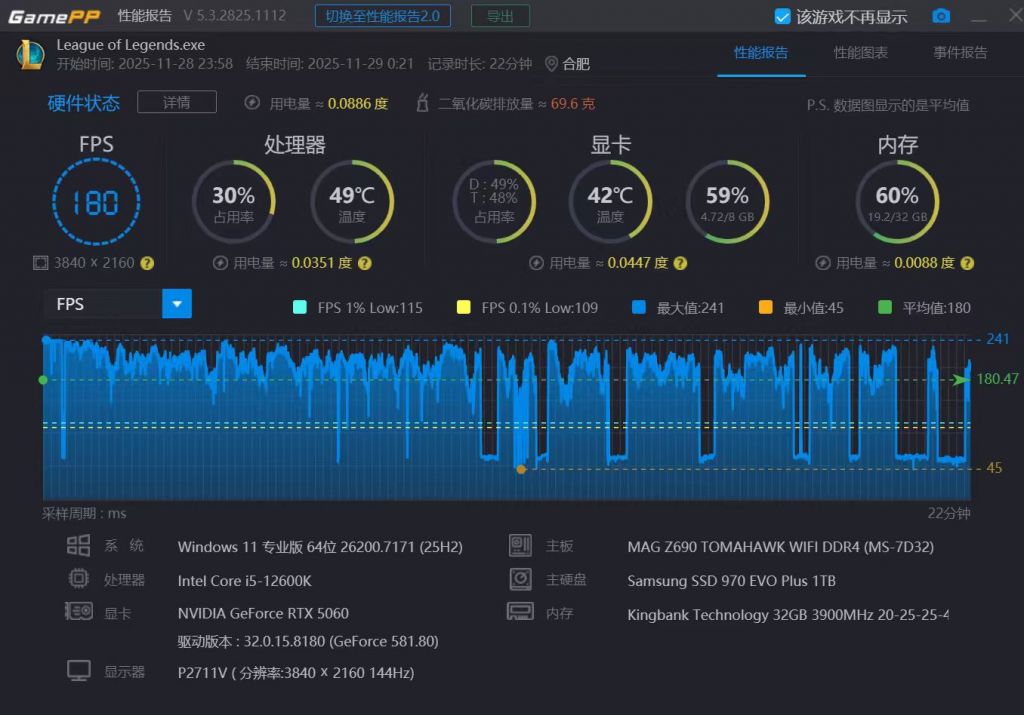Toggle FPS 1% Low legend series
The height and width of the screenshot is (715, 1024).
(x=300, y=307)
